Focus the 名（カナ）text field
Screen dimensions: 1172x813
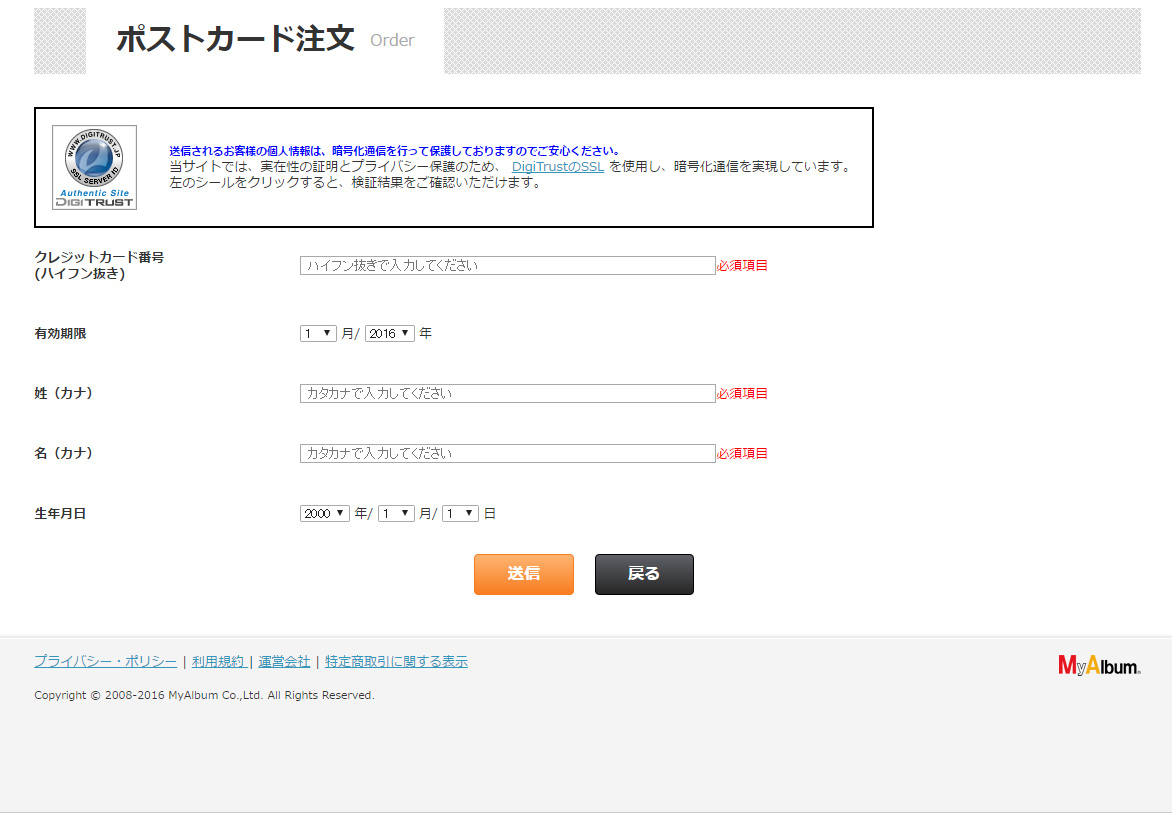pyautogui.click(x=507, y=454)
